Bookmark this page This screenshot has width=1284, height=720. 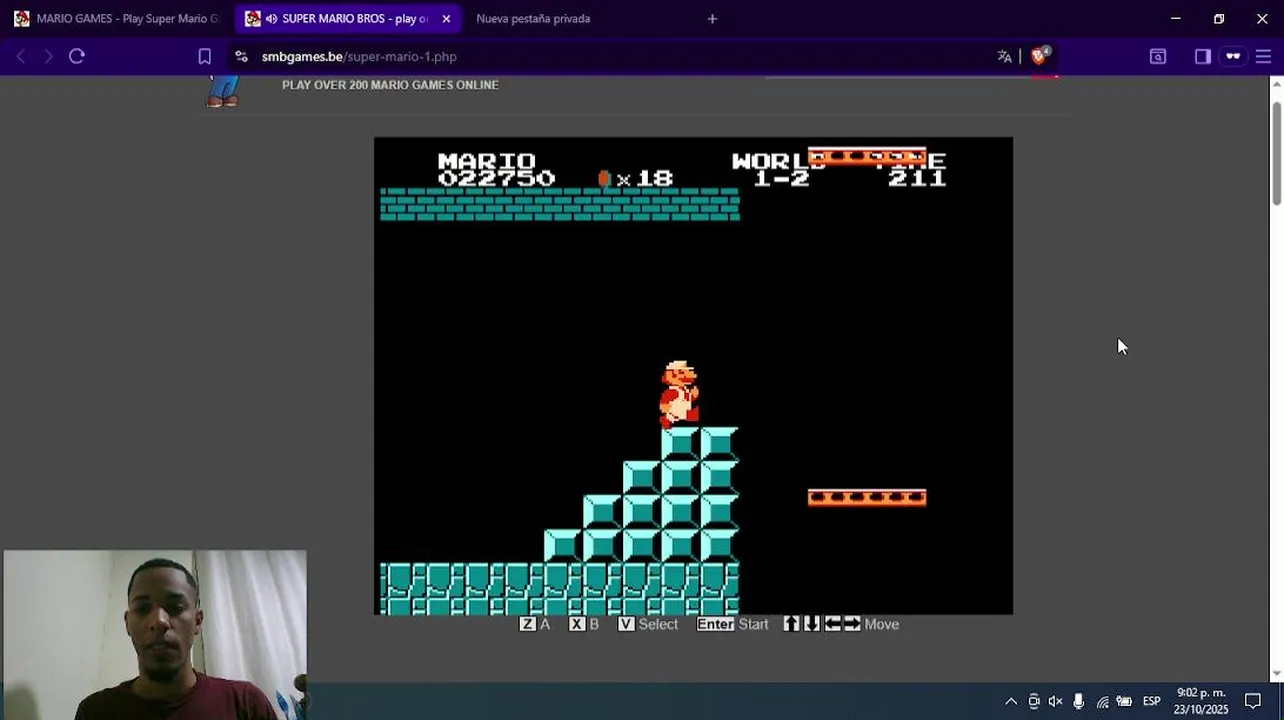(x=204, y=56)
